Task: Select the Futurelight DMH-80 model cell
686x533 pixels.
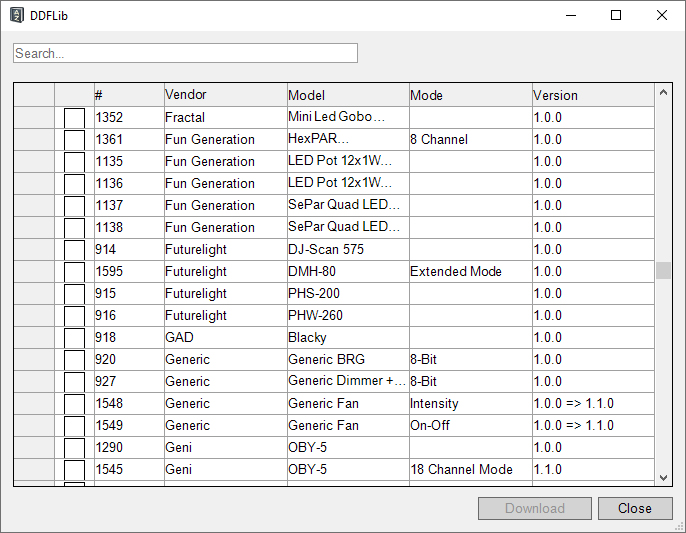Action: (x=347, y=272)
